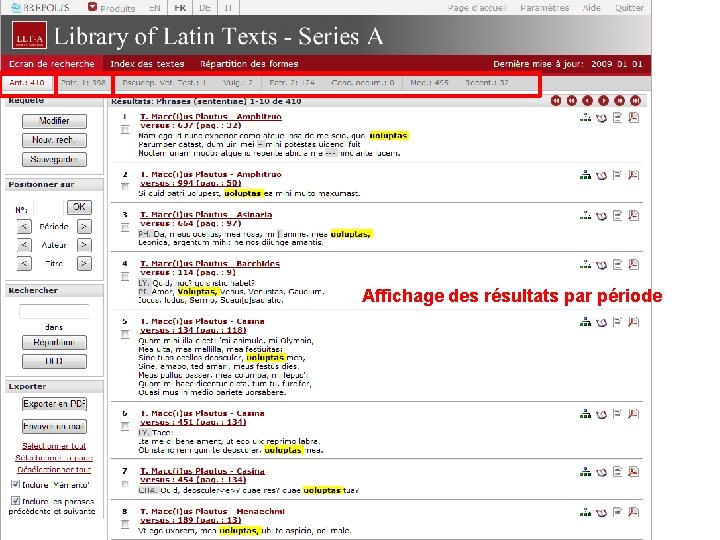Move to the next Titre
720x540 pixels.
(84, 264)
